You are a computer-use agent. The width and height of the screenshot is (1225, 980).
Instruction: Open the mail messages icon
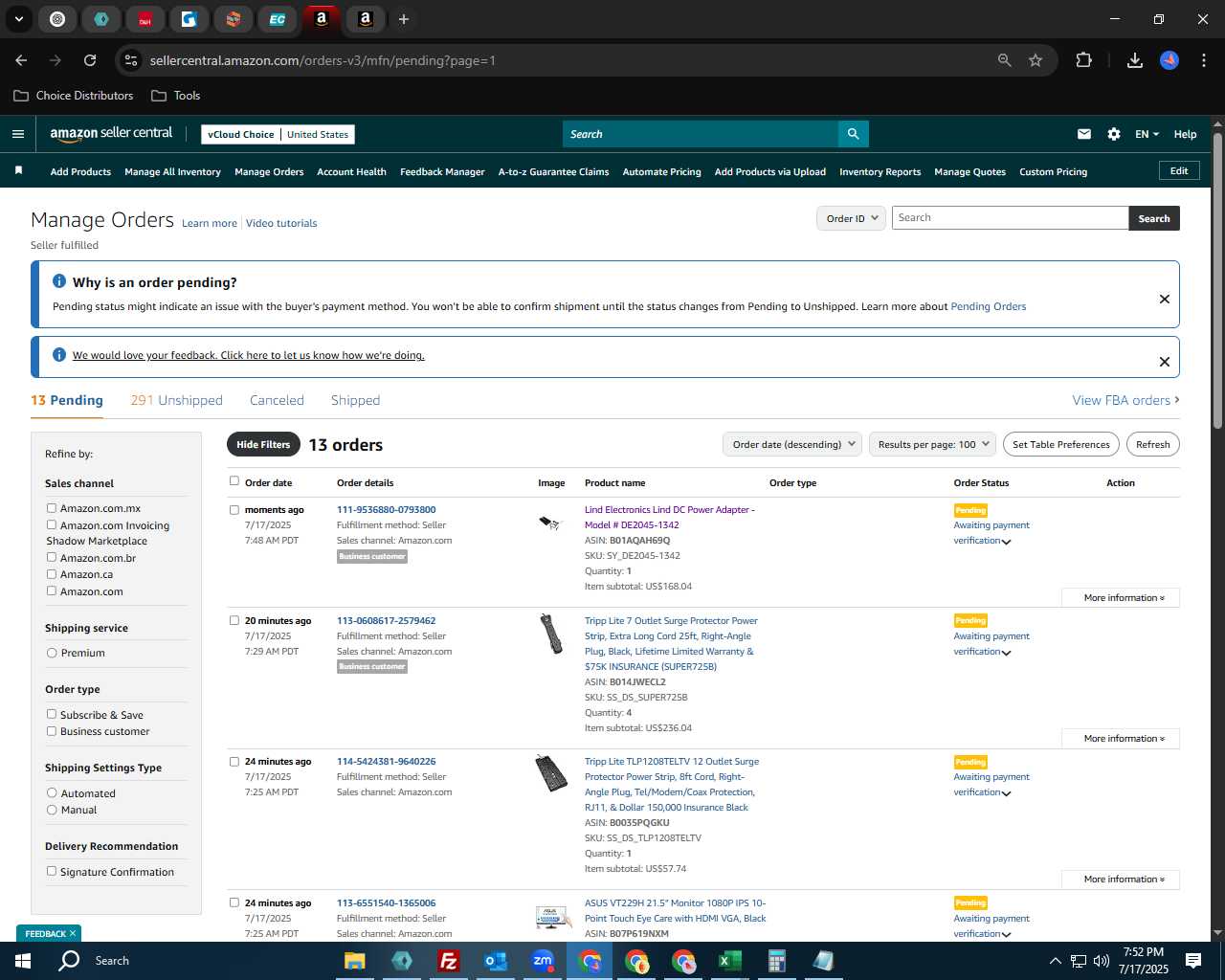point(1084,134)
